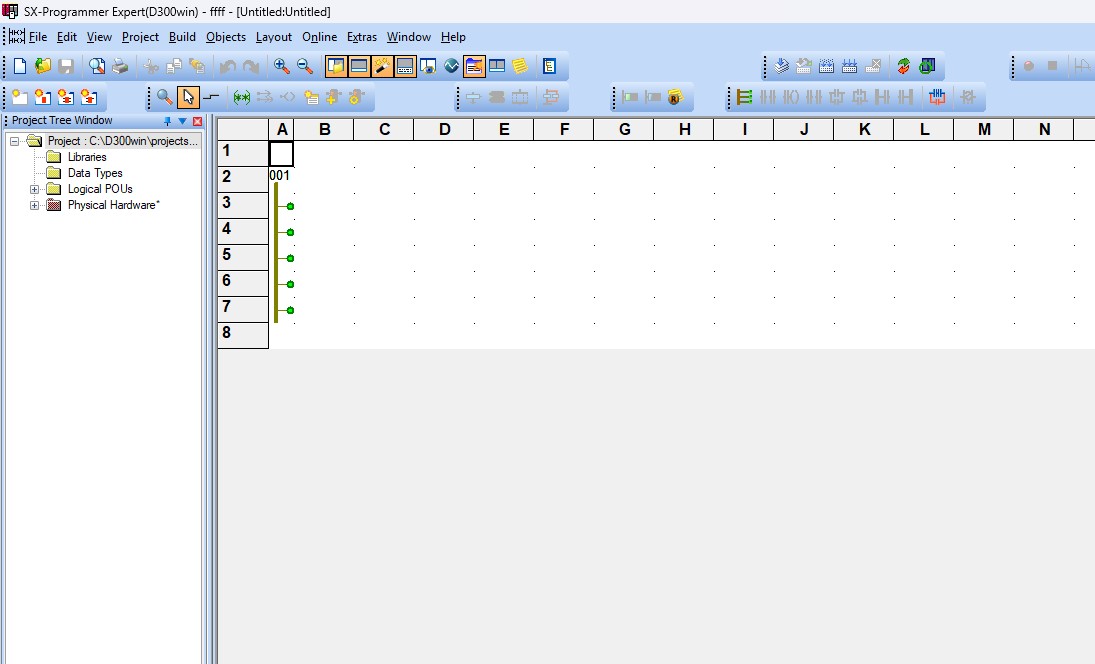Select the arrow Mark mode tool

click(188, 97)
